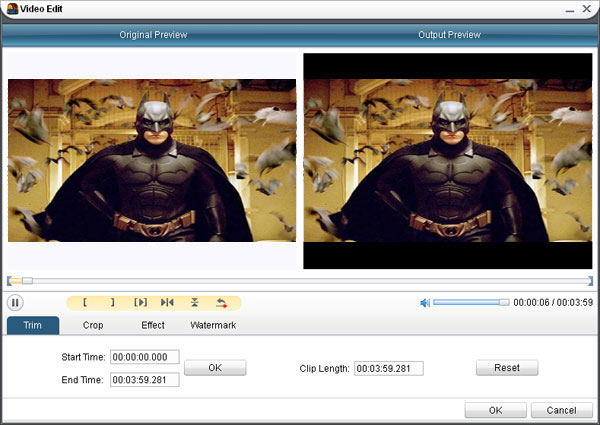Click the bottom OK button
Viewport: 600px width, 425px height.
click(x=496, y=410)
